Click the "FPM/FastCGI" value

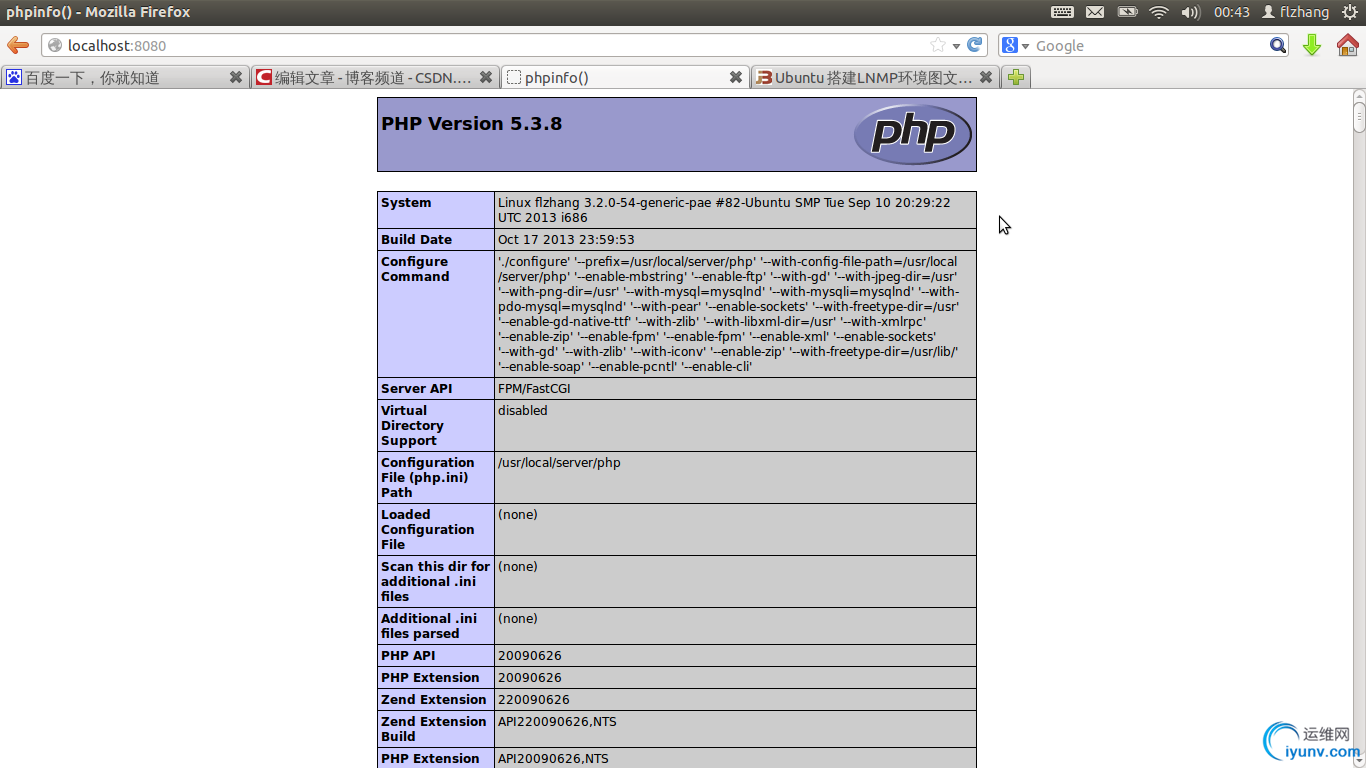[x=534, y=389]
